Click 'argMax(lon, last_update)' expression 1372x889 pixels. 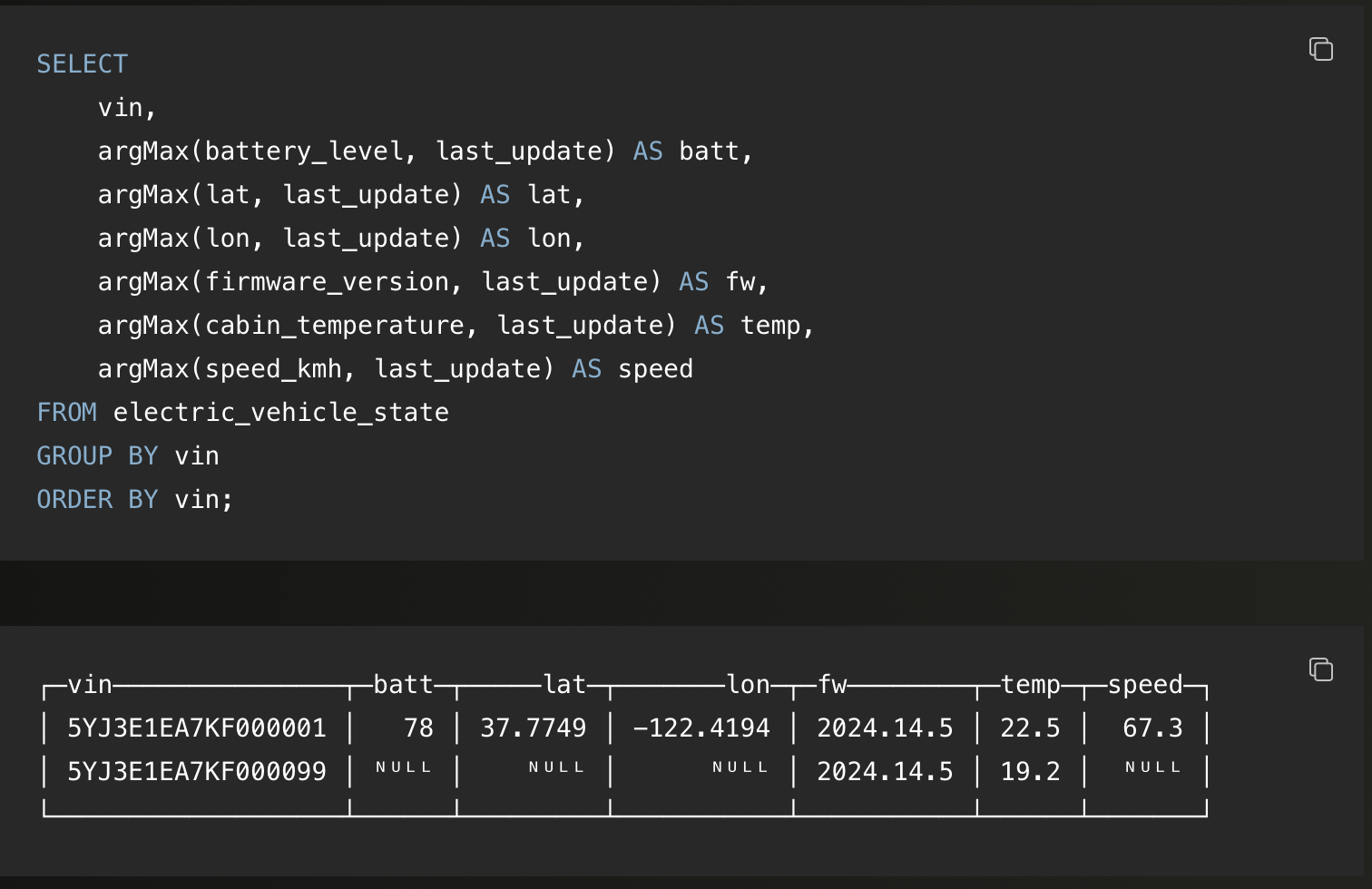point(280,239)
